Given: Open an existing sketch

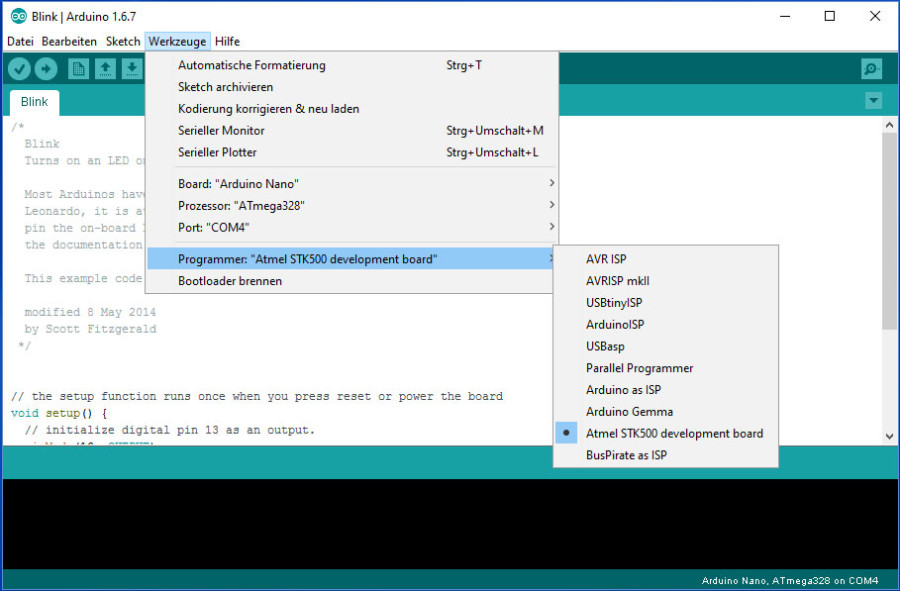Looking at the screenshot, I should 105,68.
